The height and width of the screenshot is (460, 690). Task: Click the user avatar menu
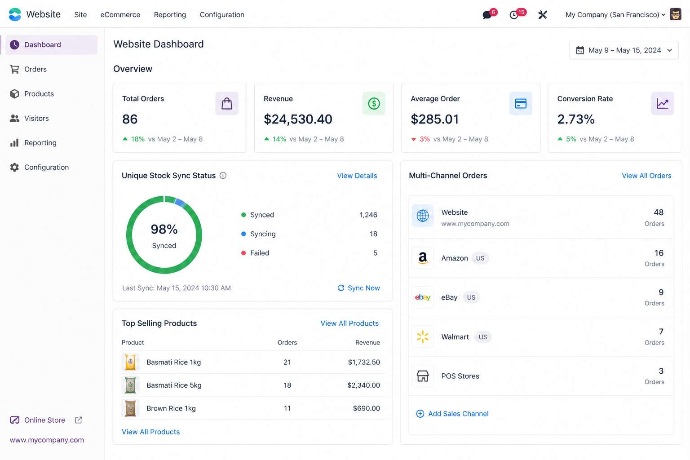pos(675,15)
